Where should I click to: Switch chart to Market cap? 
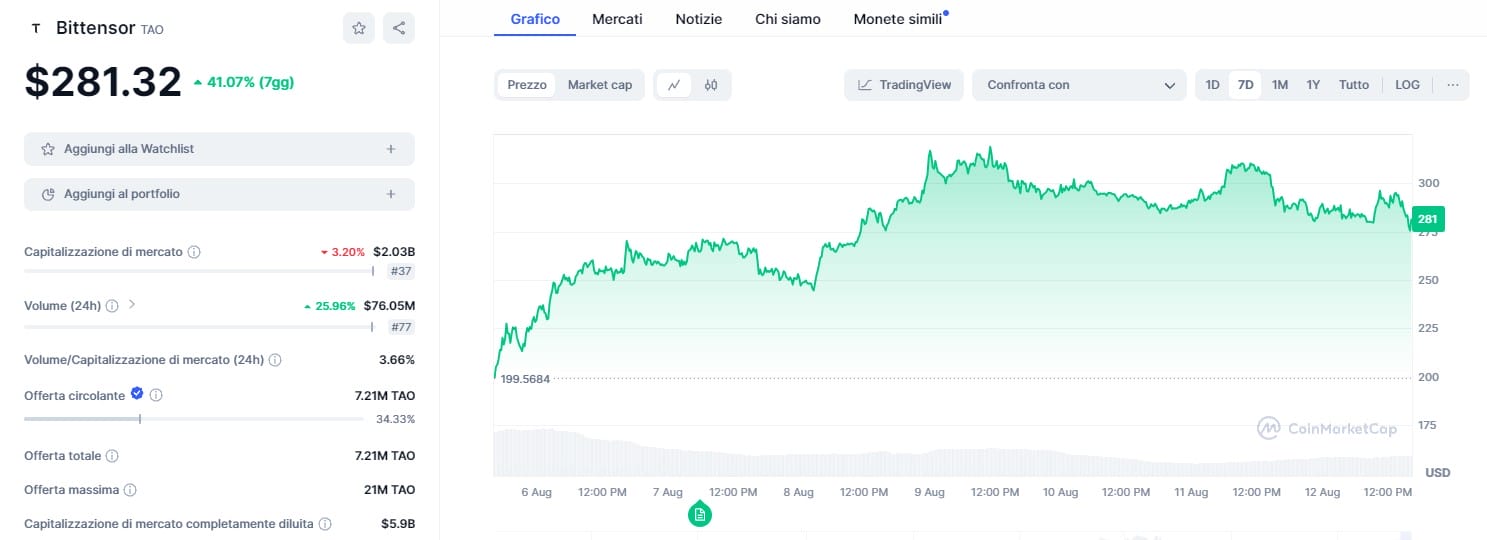600,85
